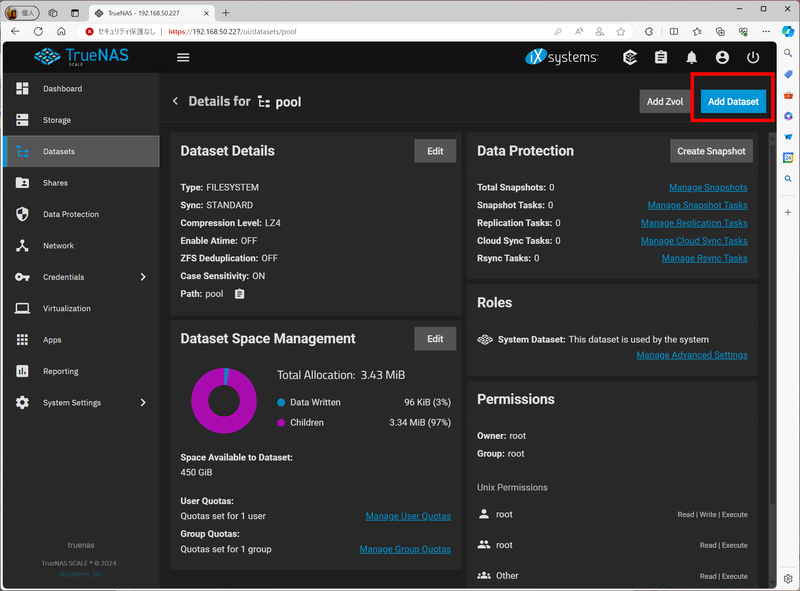Open Manage Cloud Sync Tasks link
This screenshot has width=800, height=591.
coord(694,240)
